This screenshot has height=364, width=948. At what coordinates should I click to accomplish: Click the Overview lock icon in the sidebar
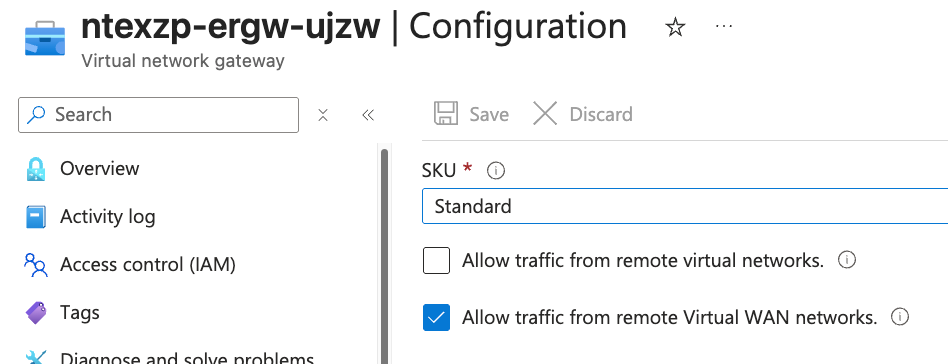pos(36,169)
